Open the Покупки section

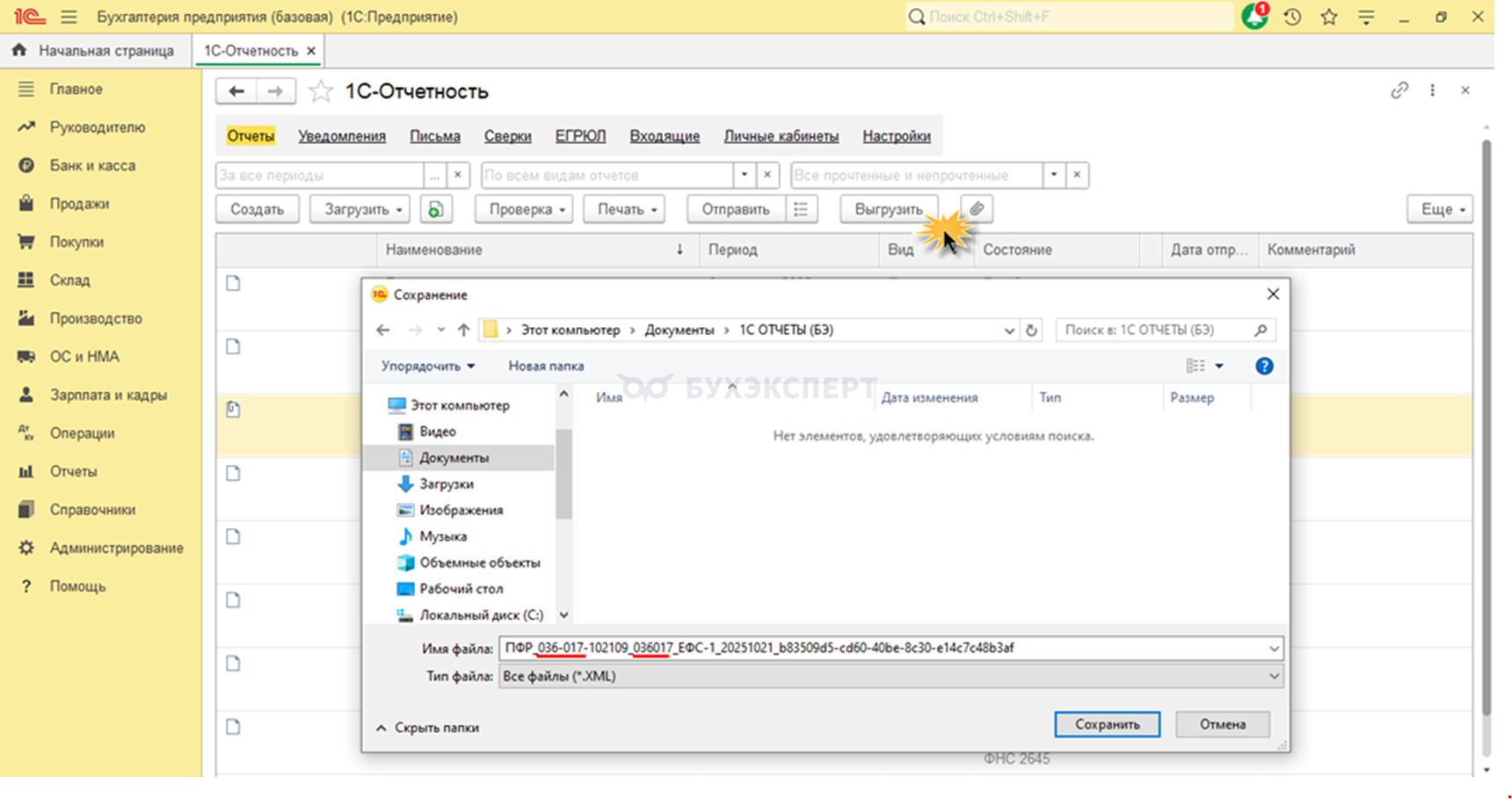[x=76, y=242]
